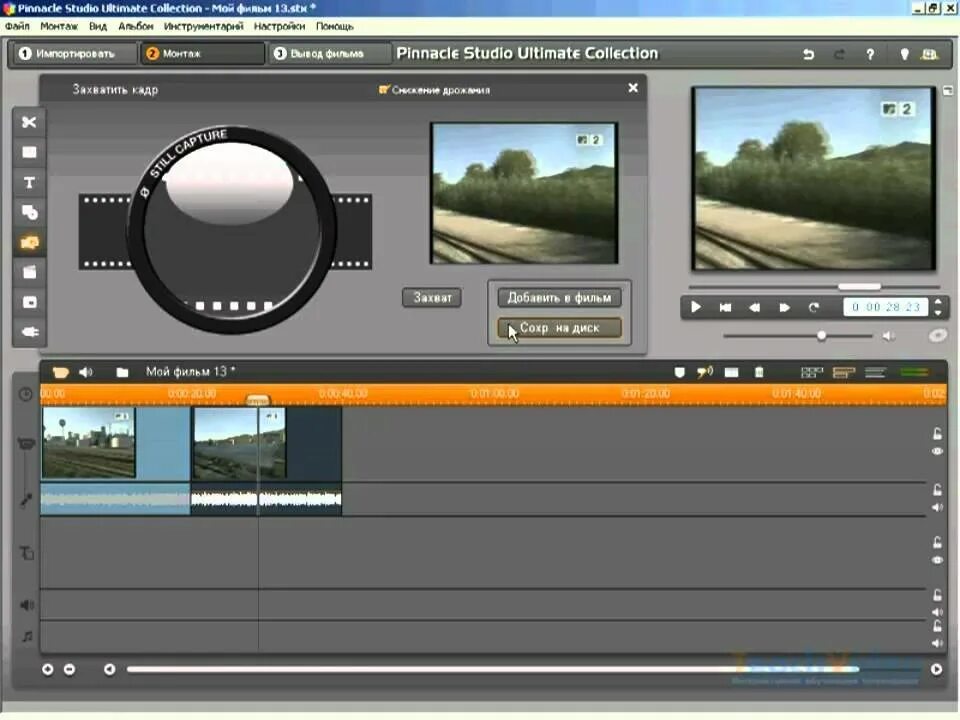Image resolution: width=960 pixels, height=720 pixels.
Task: Zoom out timeline with minus button
Action: [x=69, y=669]
